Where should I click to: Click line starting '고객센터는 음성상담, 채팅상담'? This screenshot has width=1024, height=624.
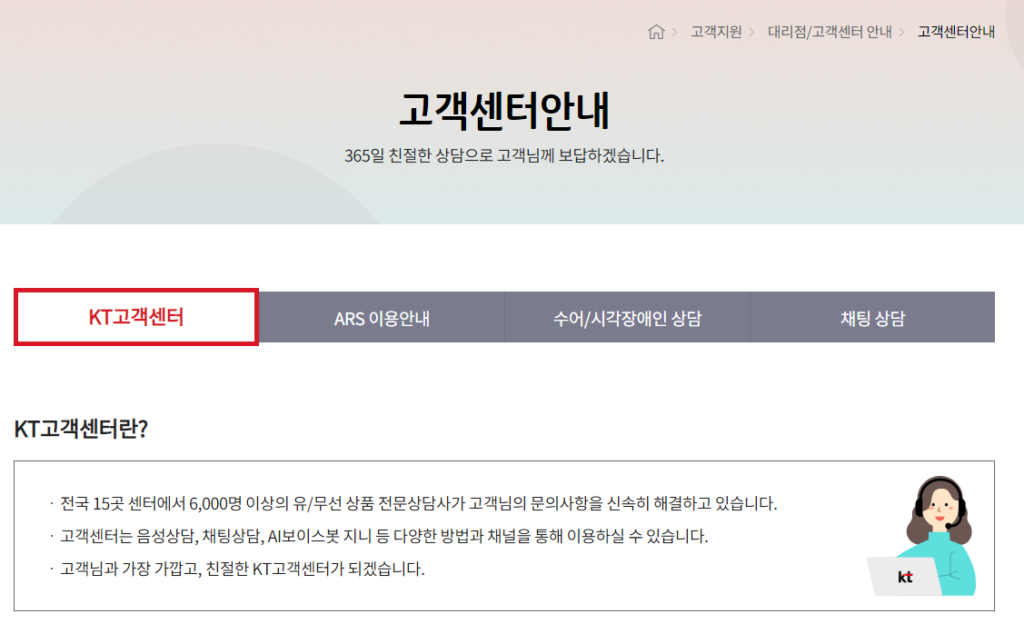[x=384, y=536]
